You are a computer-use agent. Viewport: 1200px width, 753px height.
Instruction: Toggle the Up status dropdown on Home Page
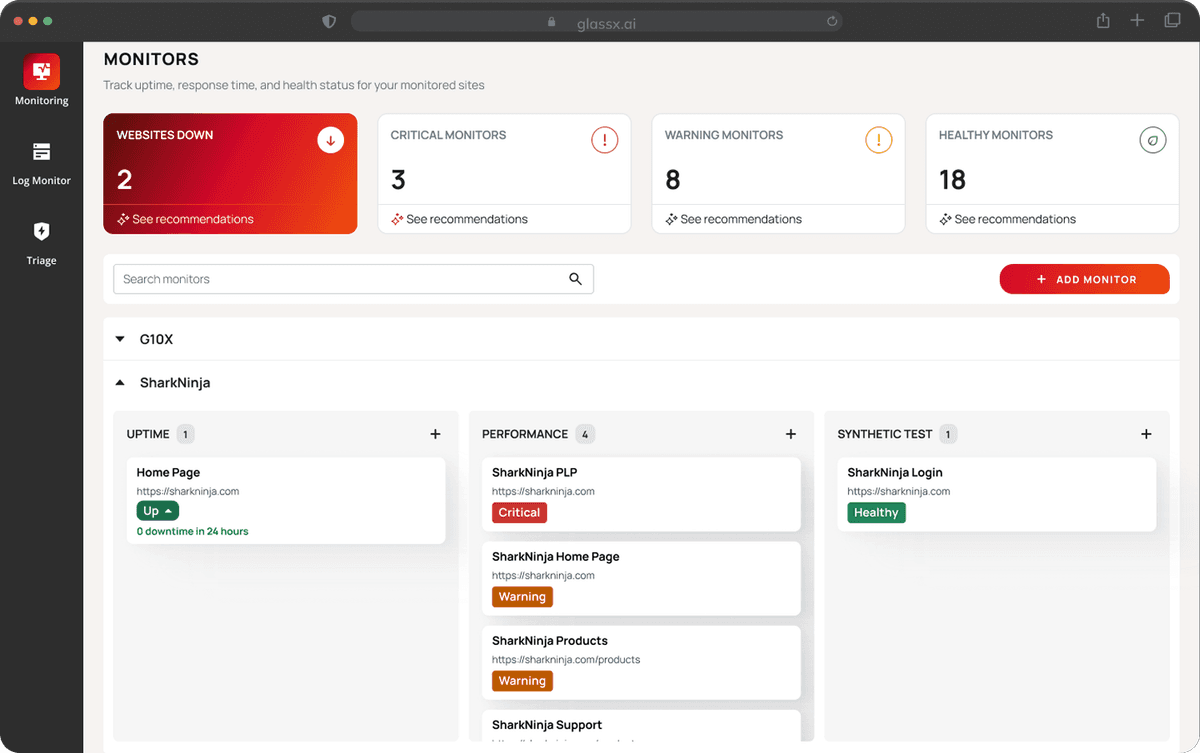click(157, 510)
